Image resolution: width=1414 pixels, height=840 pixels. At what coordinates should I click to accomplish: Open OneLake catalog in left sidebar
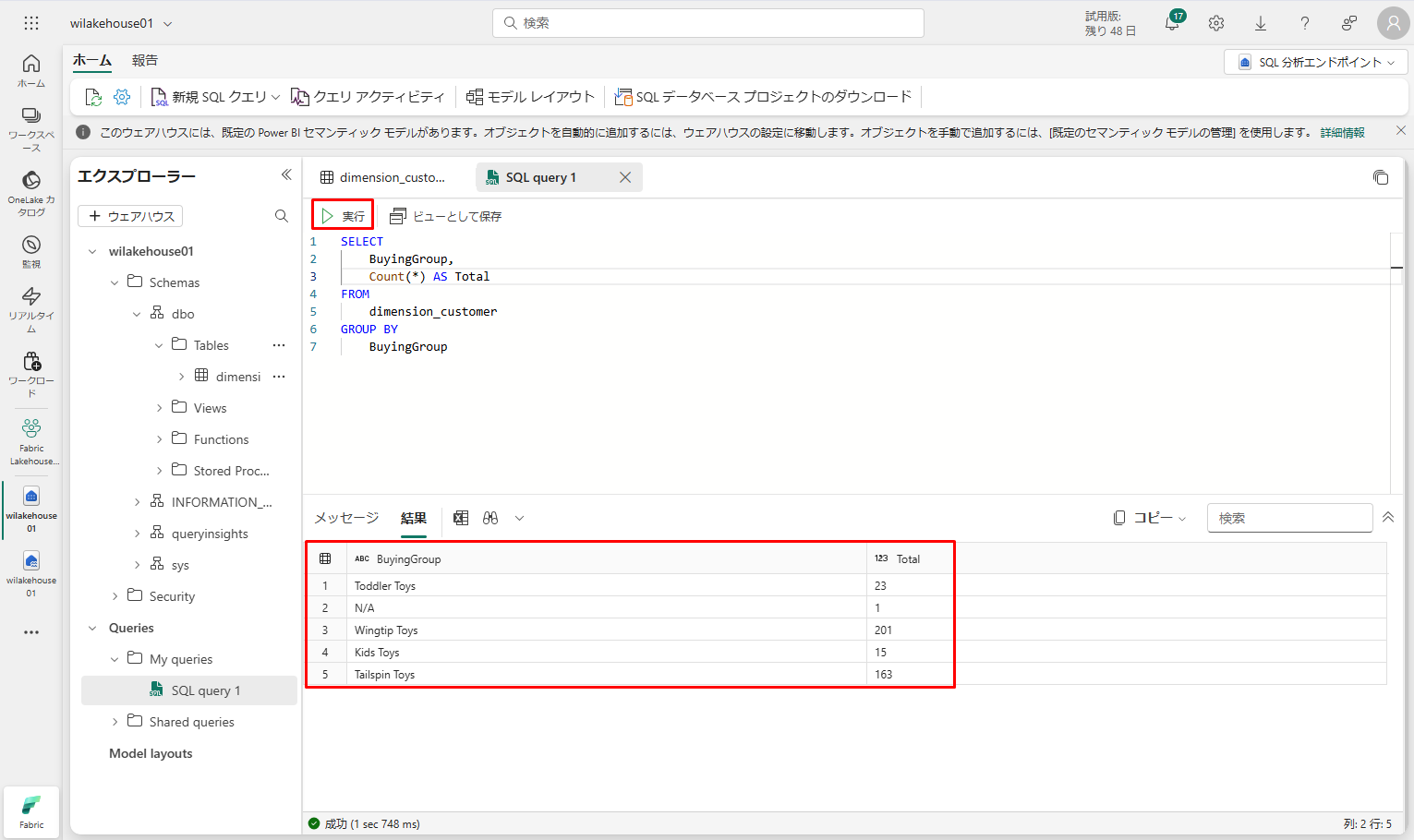pyautogui.click(x=31, y=191)
